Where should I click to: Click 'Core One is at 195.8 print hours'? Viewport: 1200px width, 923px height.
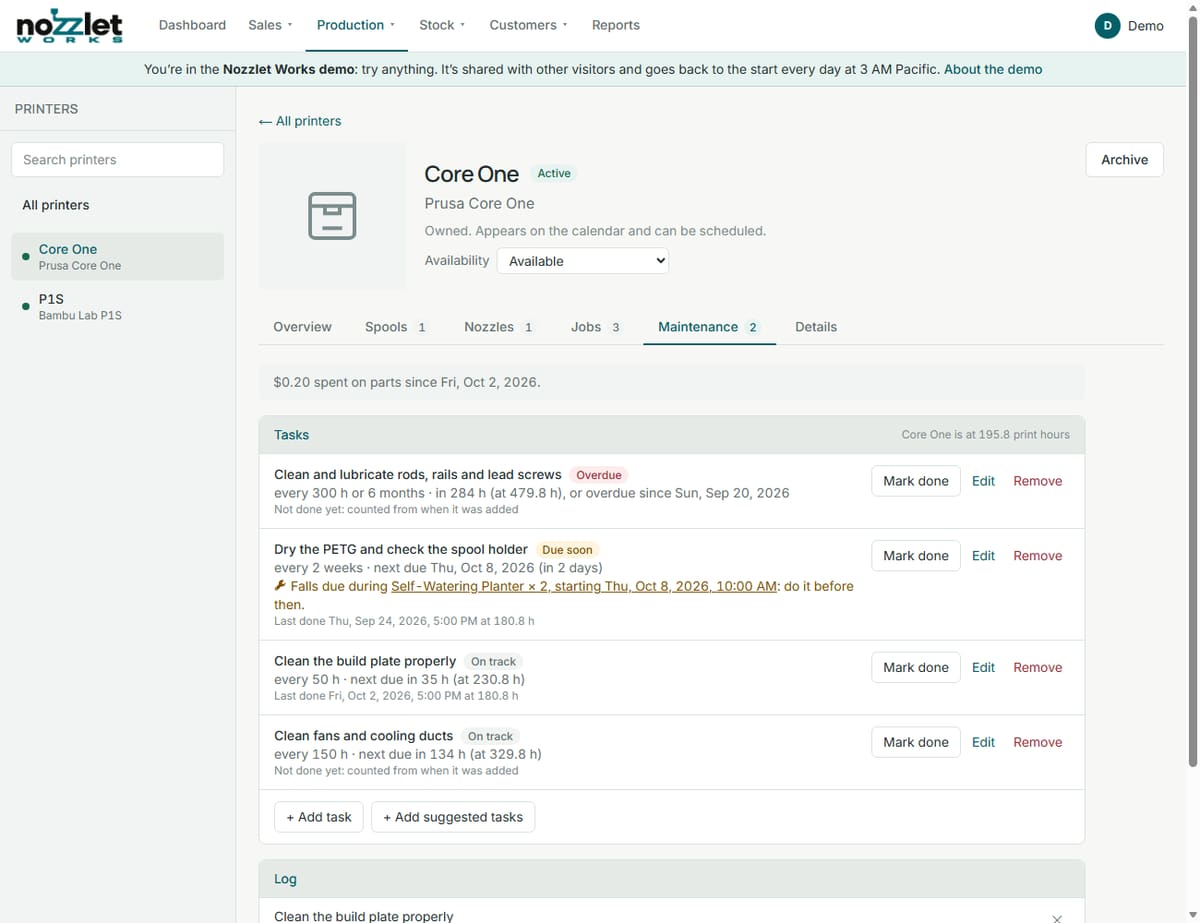985,435
